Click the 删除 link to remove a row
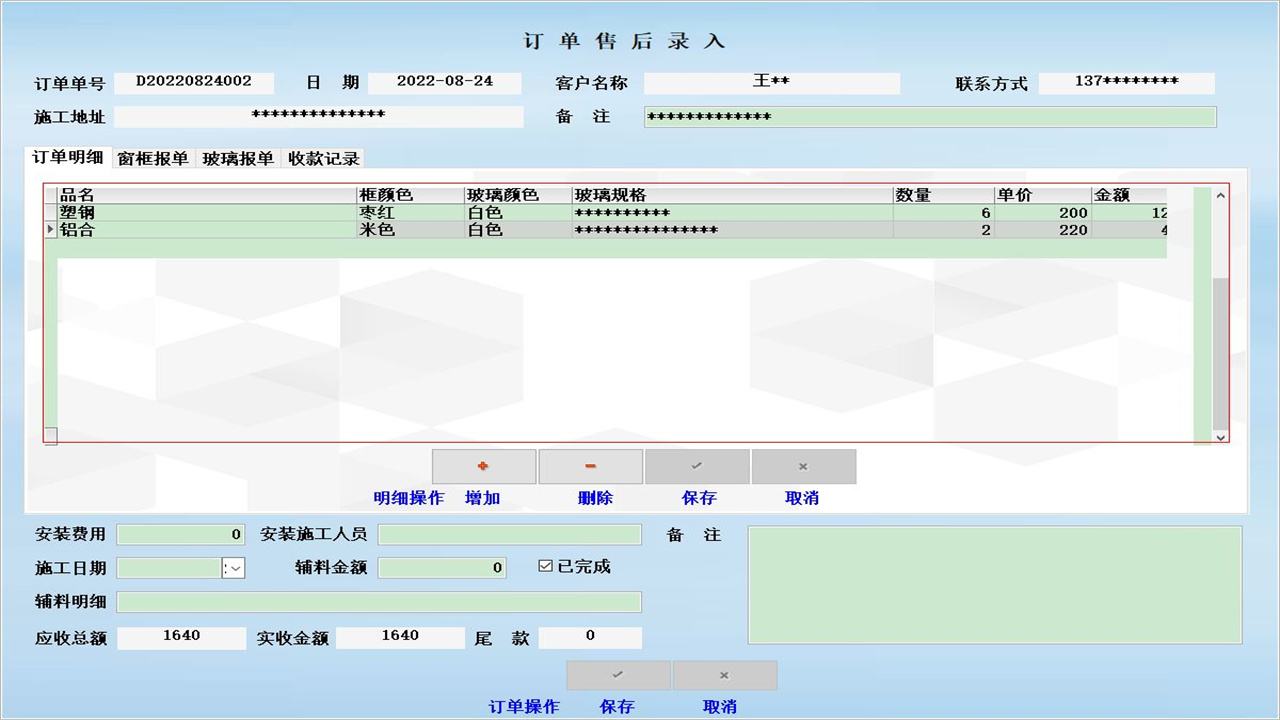Screen dimensions: 1280x720 click(594, 497)
